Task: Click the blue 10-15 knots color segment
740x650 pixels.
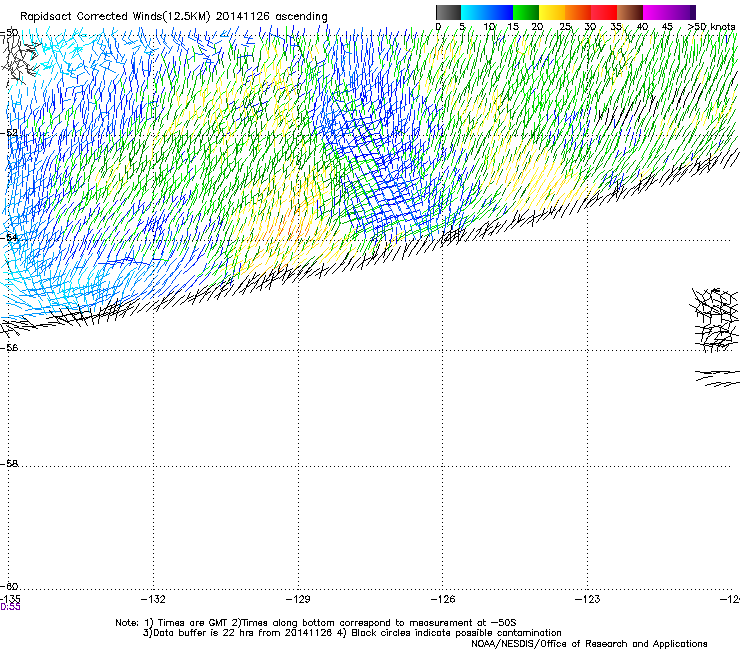Action: click(500, 12)
